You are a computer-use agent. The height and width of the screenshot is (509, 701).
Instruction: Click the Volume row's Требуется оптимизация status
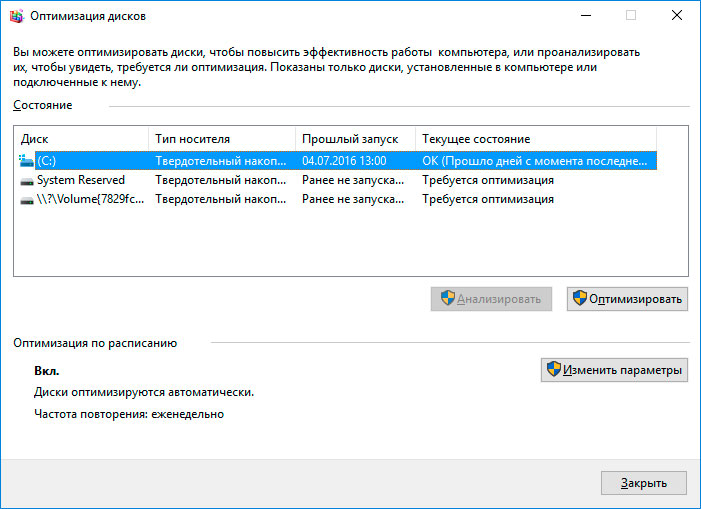pos(488,199)
